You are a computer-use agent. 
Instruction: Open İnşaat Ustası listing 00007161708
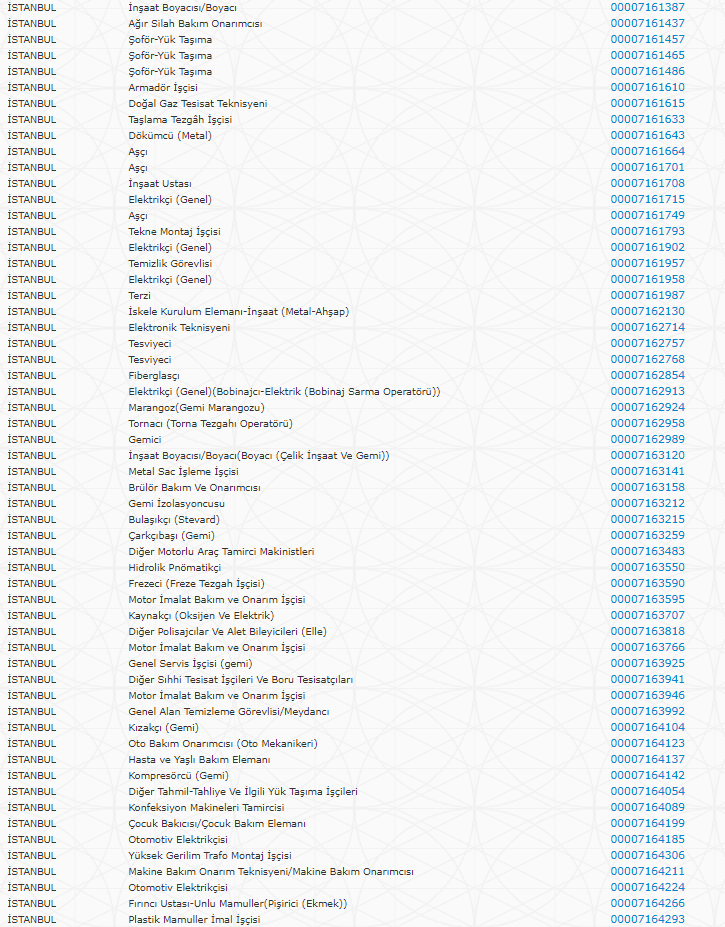coord(647,183)
